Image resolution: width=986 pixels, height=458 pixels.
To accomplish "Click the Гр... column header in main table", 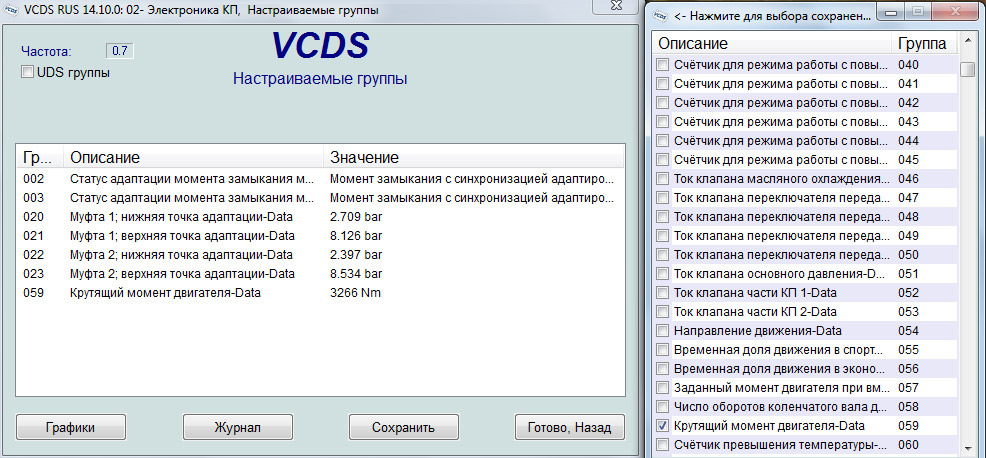I will pyautogui.click(x=39, y=157).
